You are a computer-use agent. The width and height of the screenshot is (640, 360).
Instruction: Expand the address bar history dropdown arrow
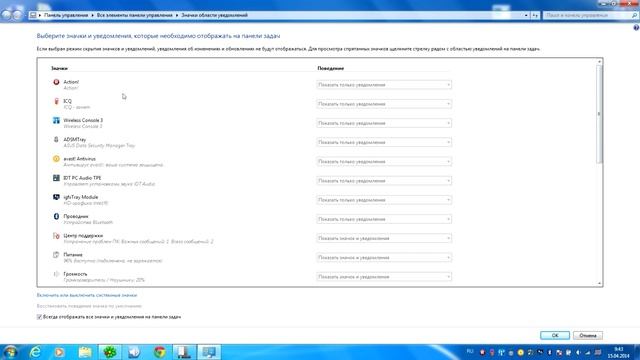click(x=526, y=15)
